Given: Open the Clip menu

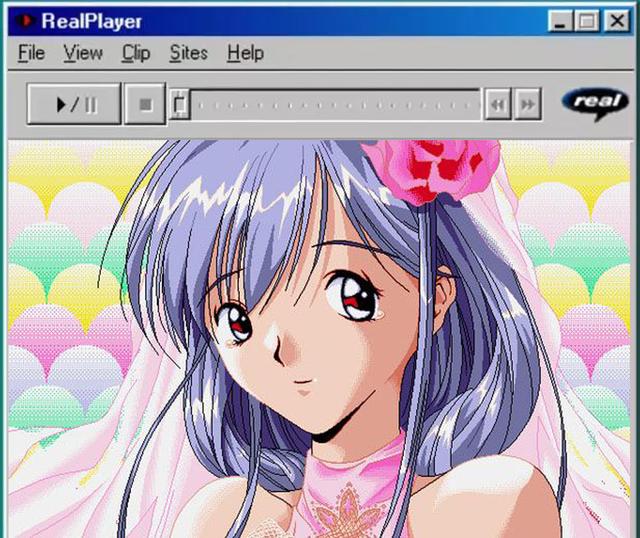Looking at the screenshot, I should coord(136,53).
